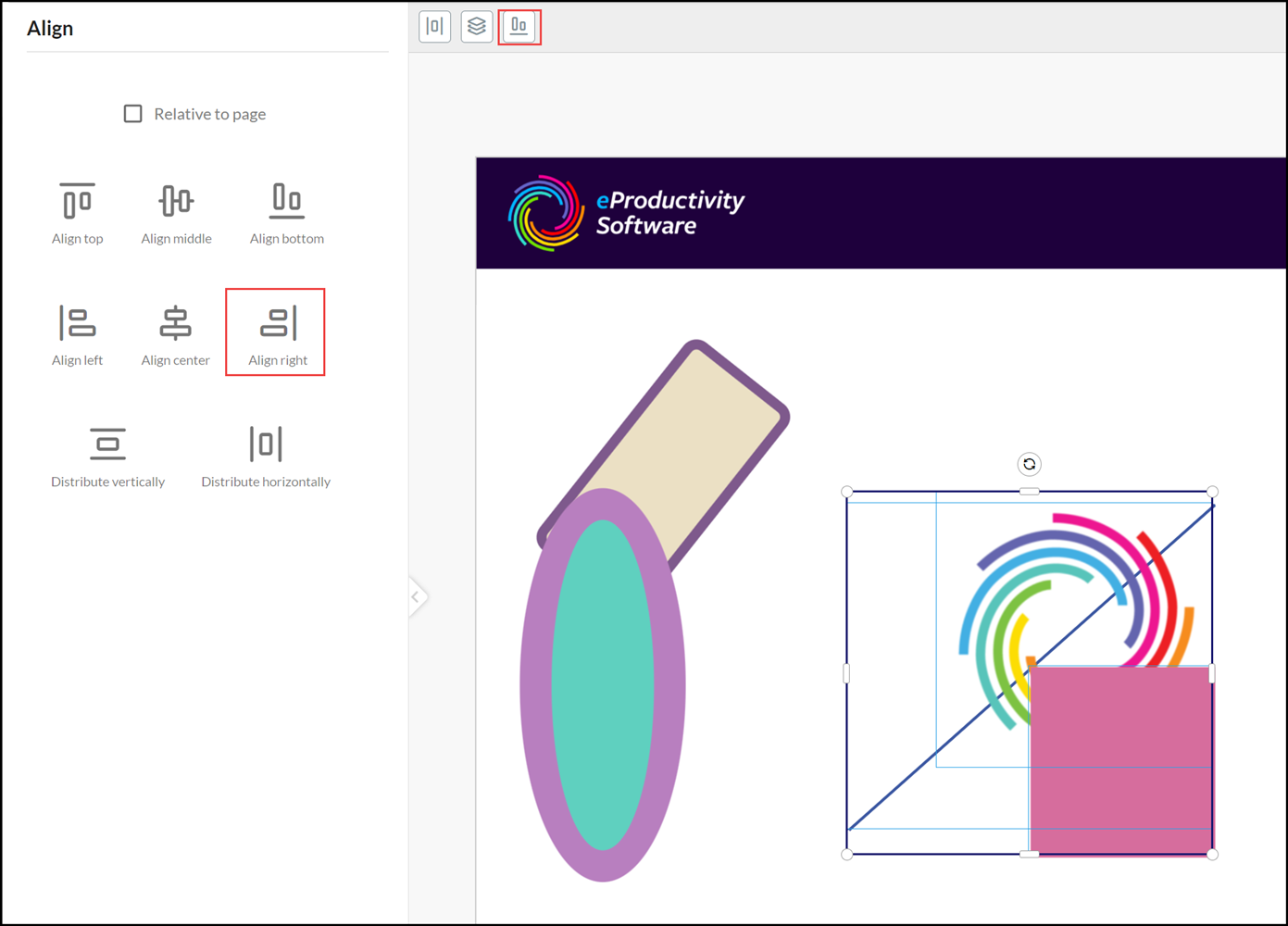The width and height of the screenshot is (1288, 926).
Task: Click the top-left corner resize handle
Action: [847, 492]
